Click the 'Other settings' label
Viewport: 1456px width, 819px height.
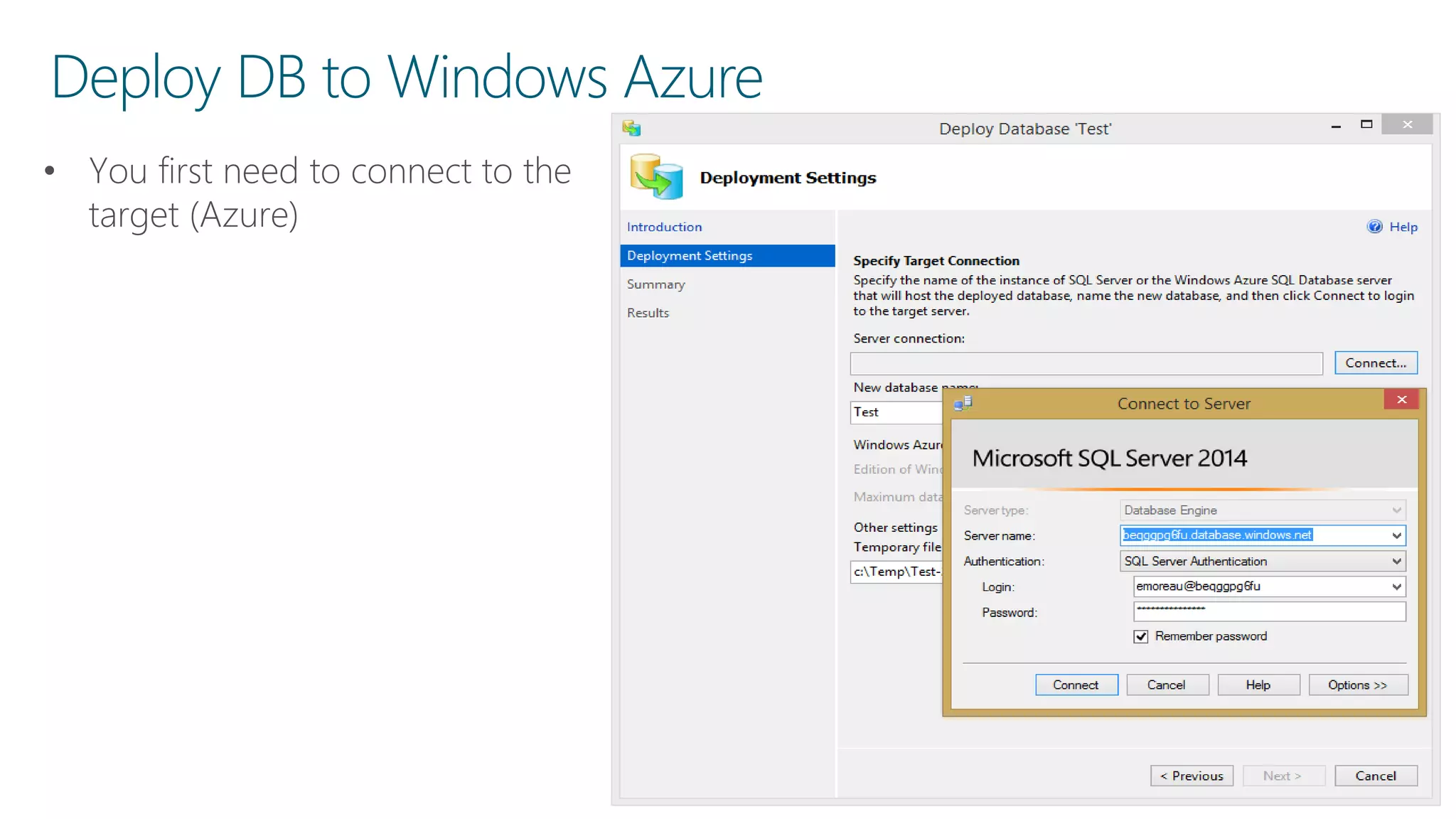(895, 528)
